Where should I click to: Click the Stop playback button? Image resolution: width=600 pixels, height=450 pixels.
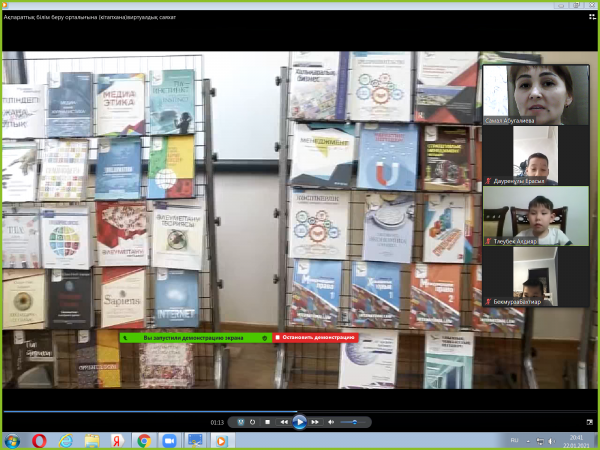tap(268, 423)
